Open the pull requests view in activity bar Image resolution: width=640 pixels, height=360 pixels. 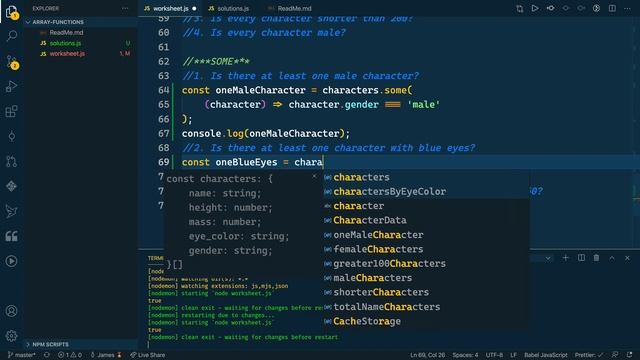(x=12, y=161)
